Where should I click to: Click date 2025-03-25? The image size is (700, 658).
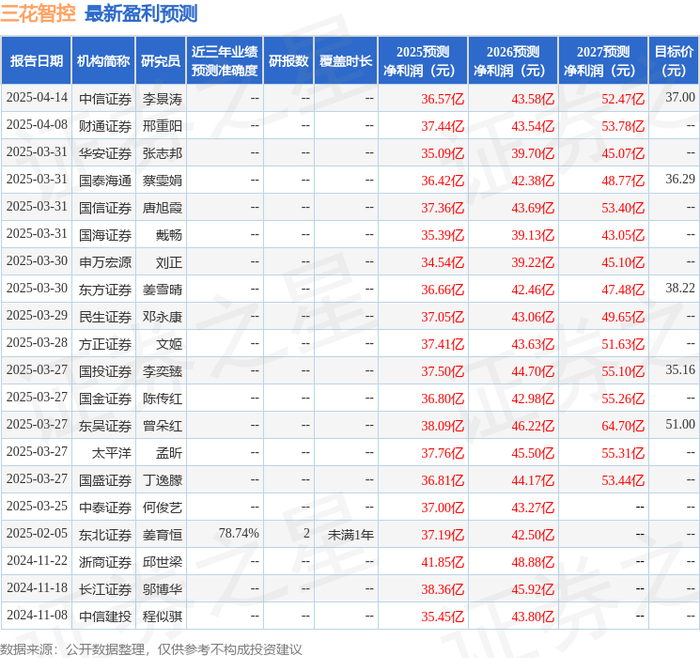click(x=37, y=506)
